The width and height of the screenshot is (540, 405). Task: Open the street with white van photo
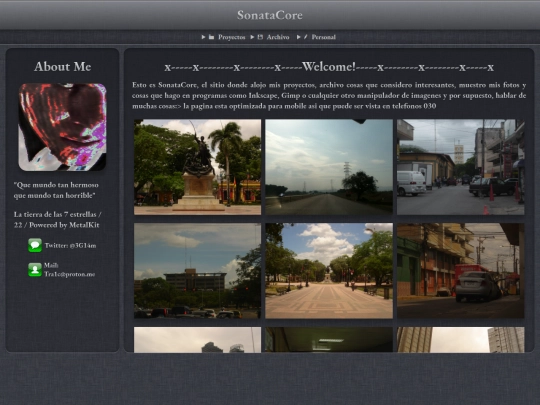coord(461,167)
